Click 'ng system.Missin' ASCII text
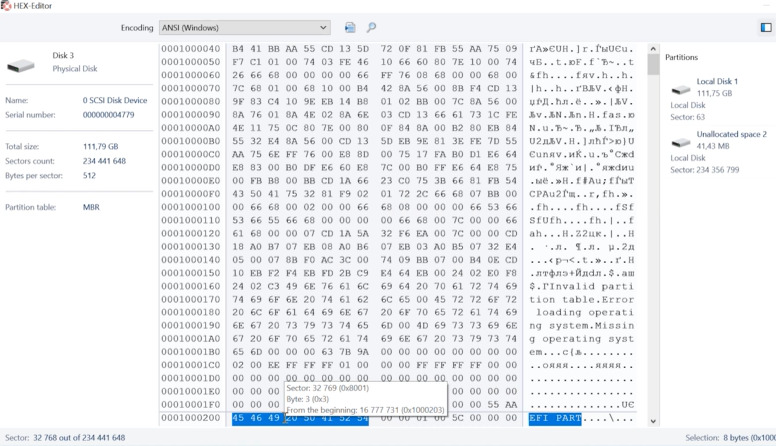 point(582,326)
